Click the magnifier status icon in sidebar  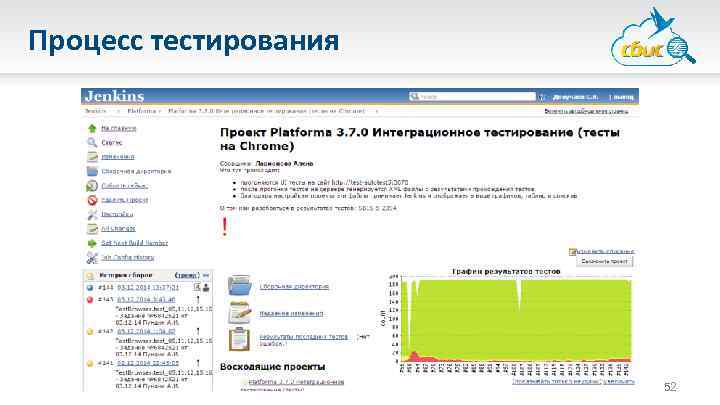[x=92, y=143]
